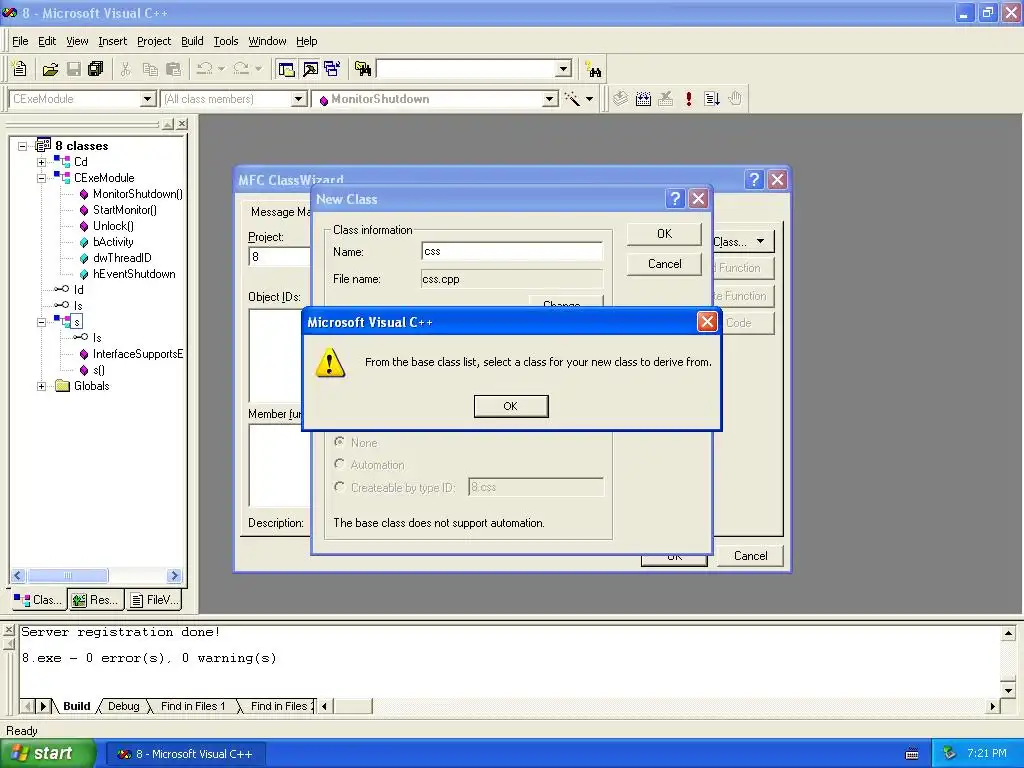Click the class Name input field
1024x768 pixels.
tap(512, 251)
